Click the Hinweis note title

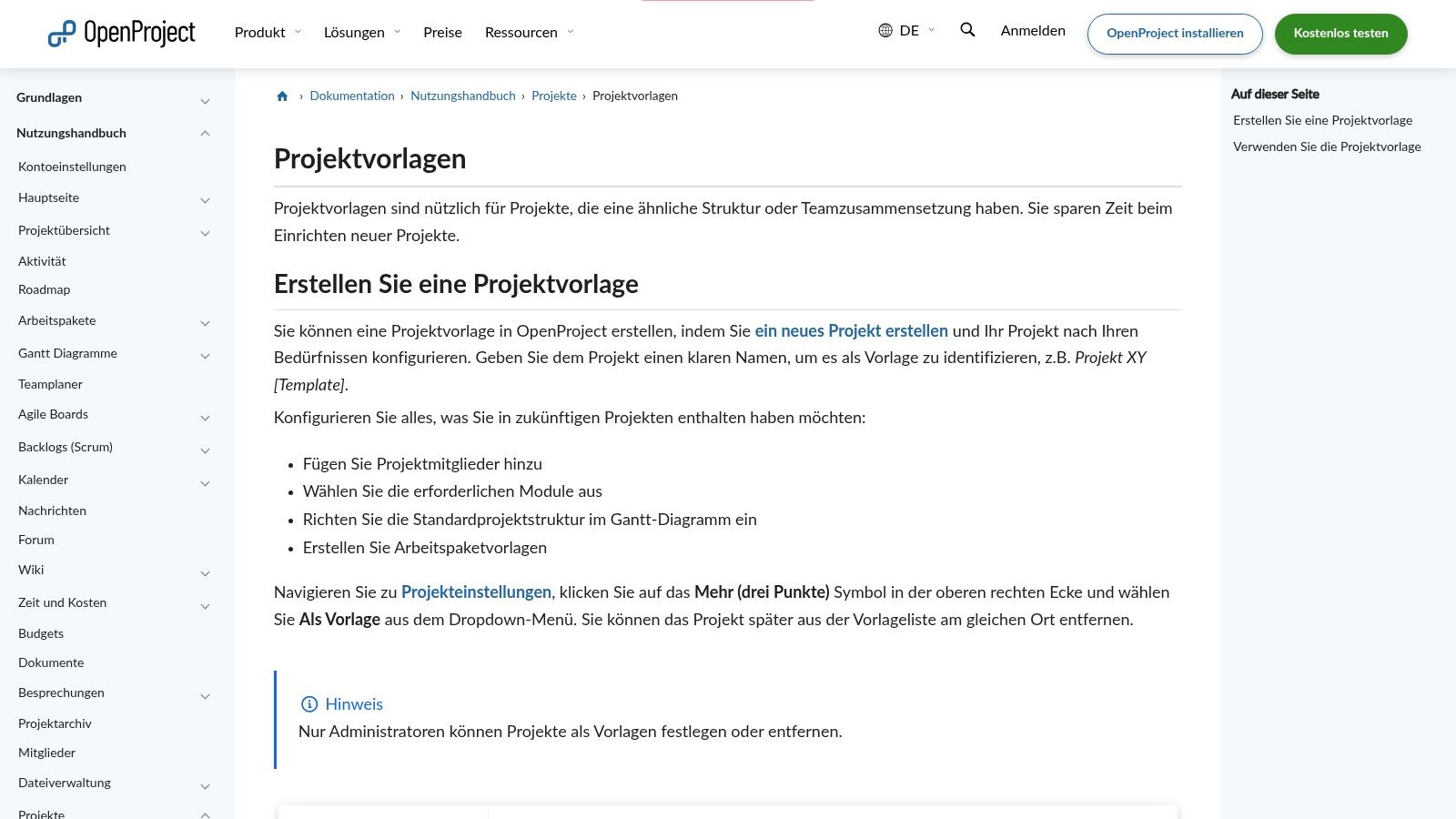(x=354, y=704)
